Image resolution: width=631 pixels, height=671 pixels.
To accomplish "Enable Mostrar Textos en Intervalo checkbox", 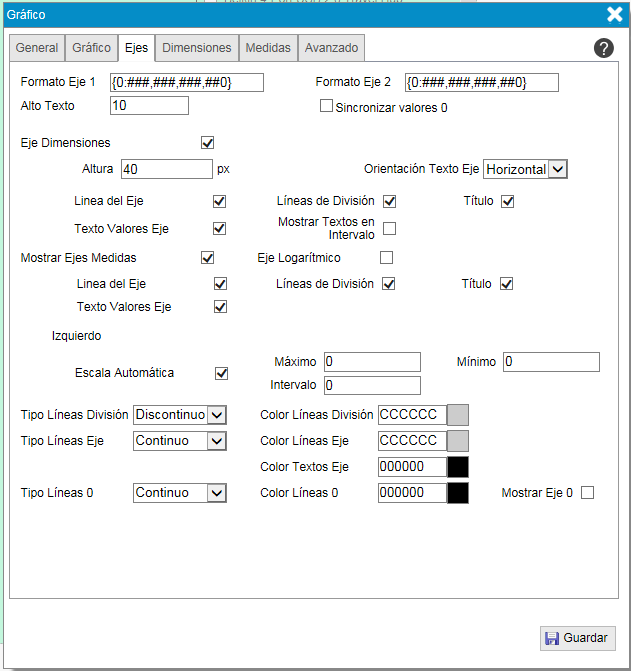I will point(389,228).
